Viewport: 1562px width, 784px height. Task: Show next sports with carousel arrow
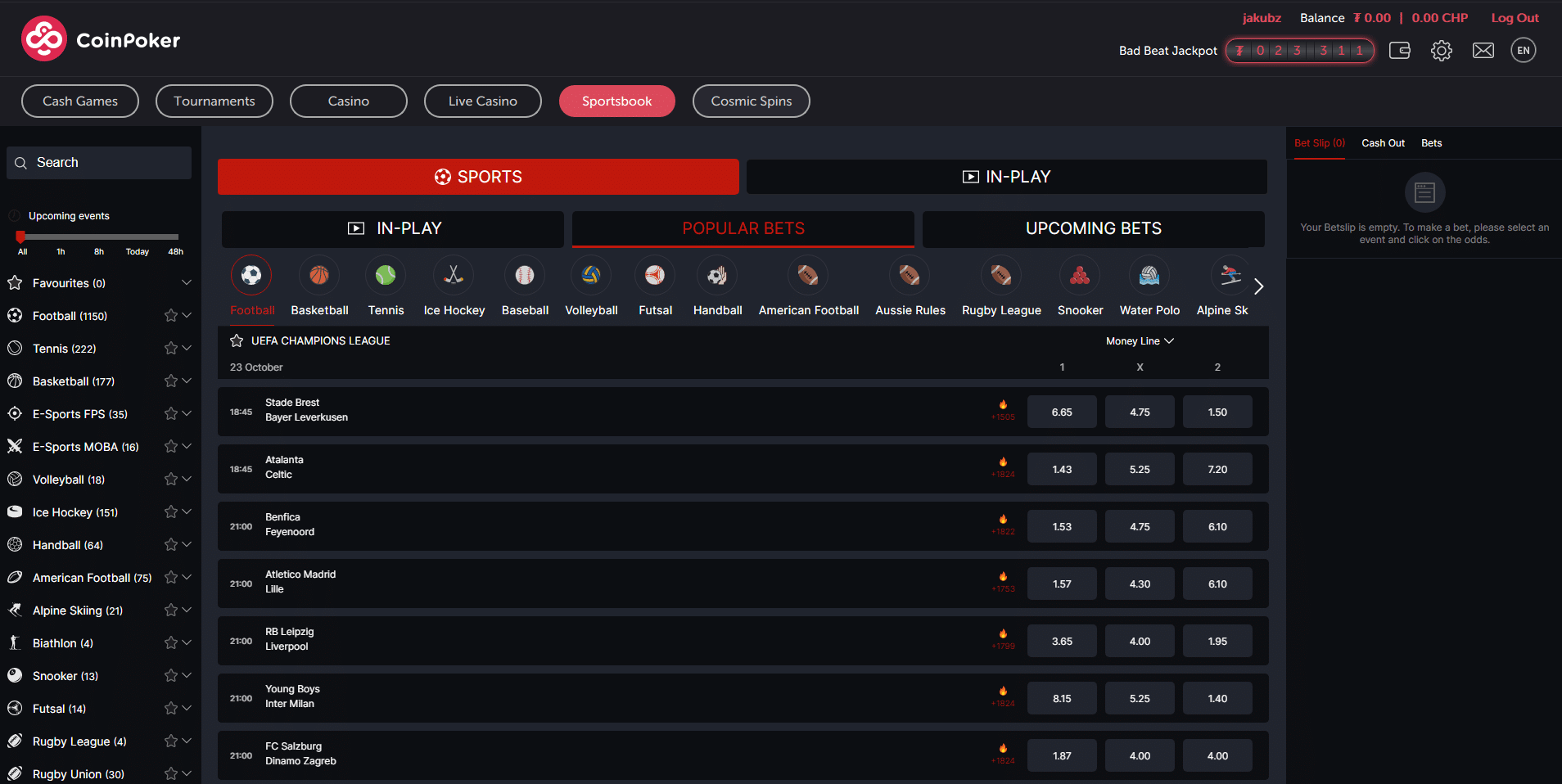pos(1259,286)
